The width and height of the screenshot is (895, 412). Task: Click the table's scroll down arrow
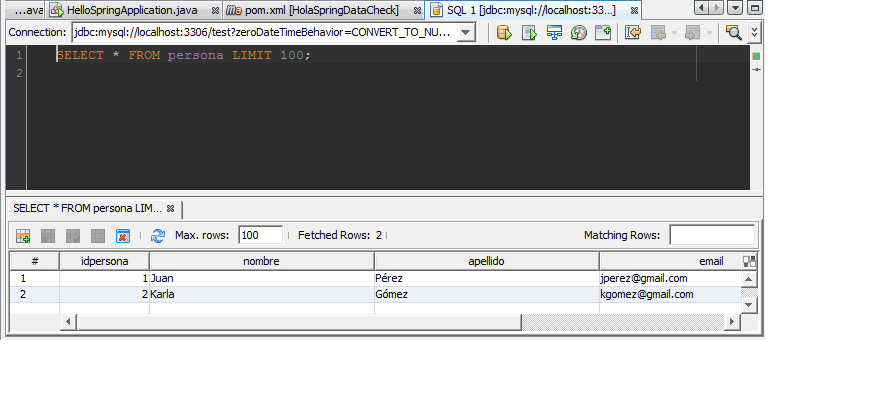pyautogui.click(x=749, y=305)
